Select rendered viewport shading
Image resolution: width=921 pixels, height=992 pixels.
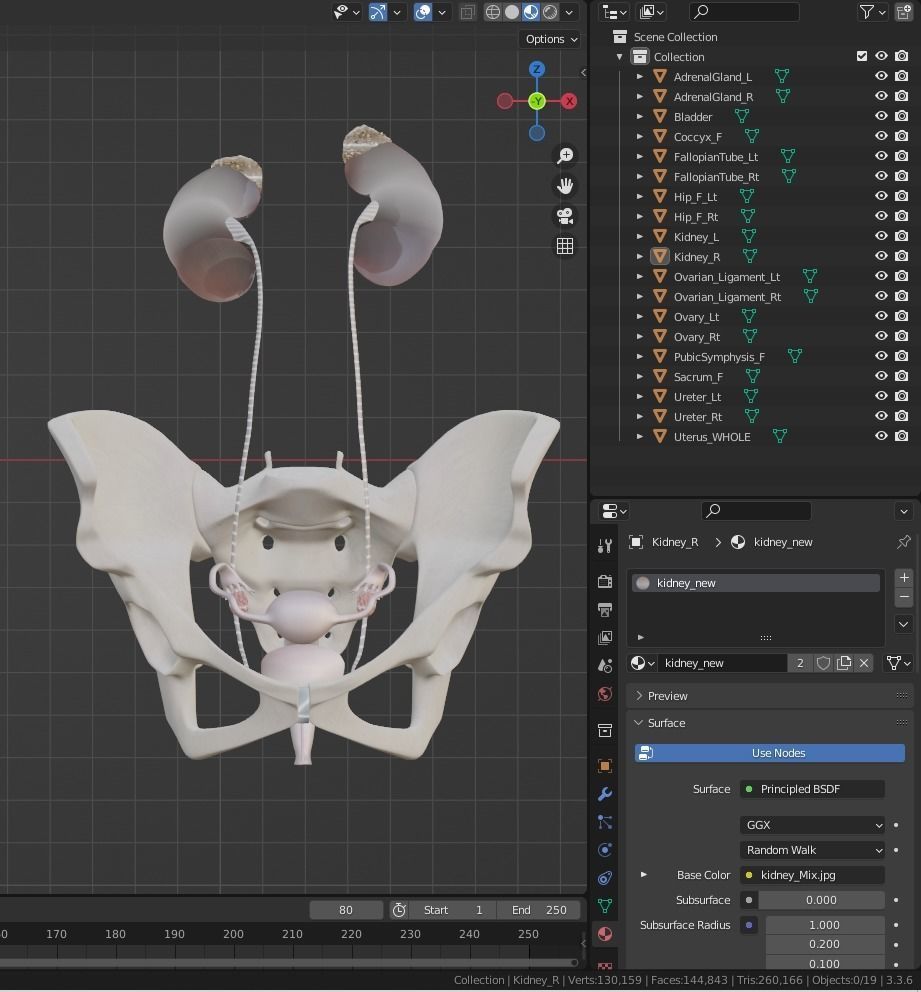[550, 12]
